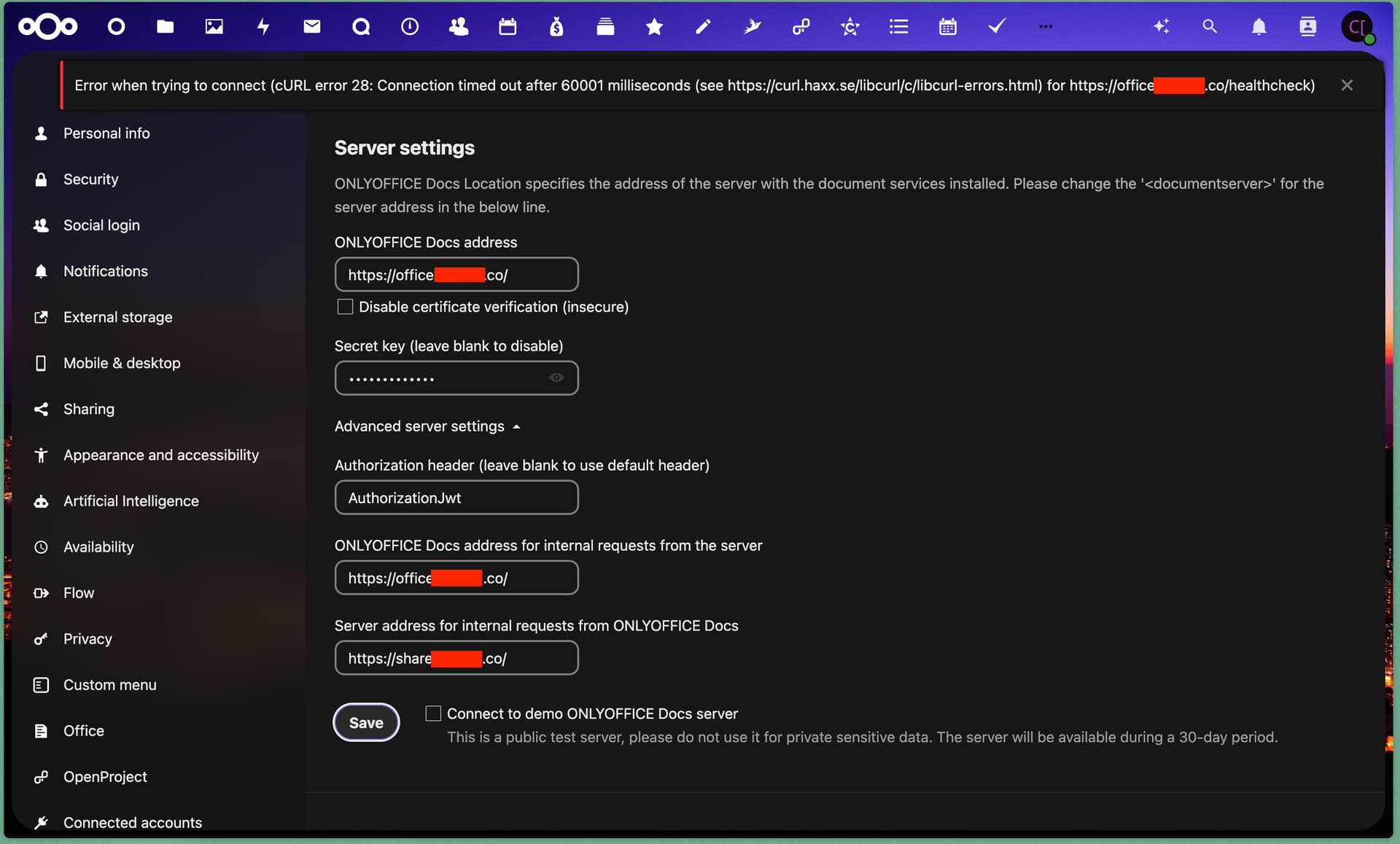Open Connected accounts settings

point(133,822)
